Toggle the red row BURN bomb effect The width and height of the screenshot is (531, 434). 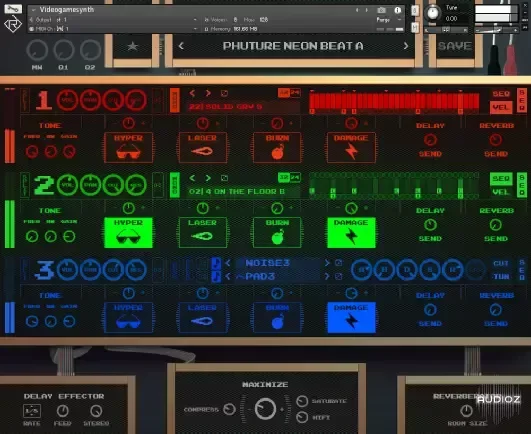coord(277,148)
